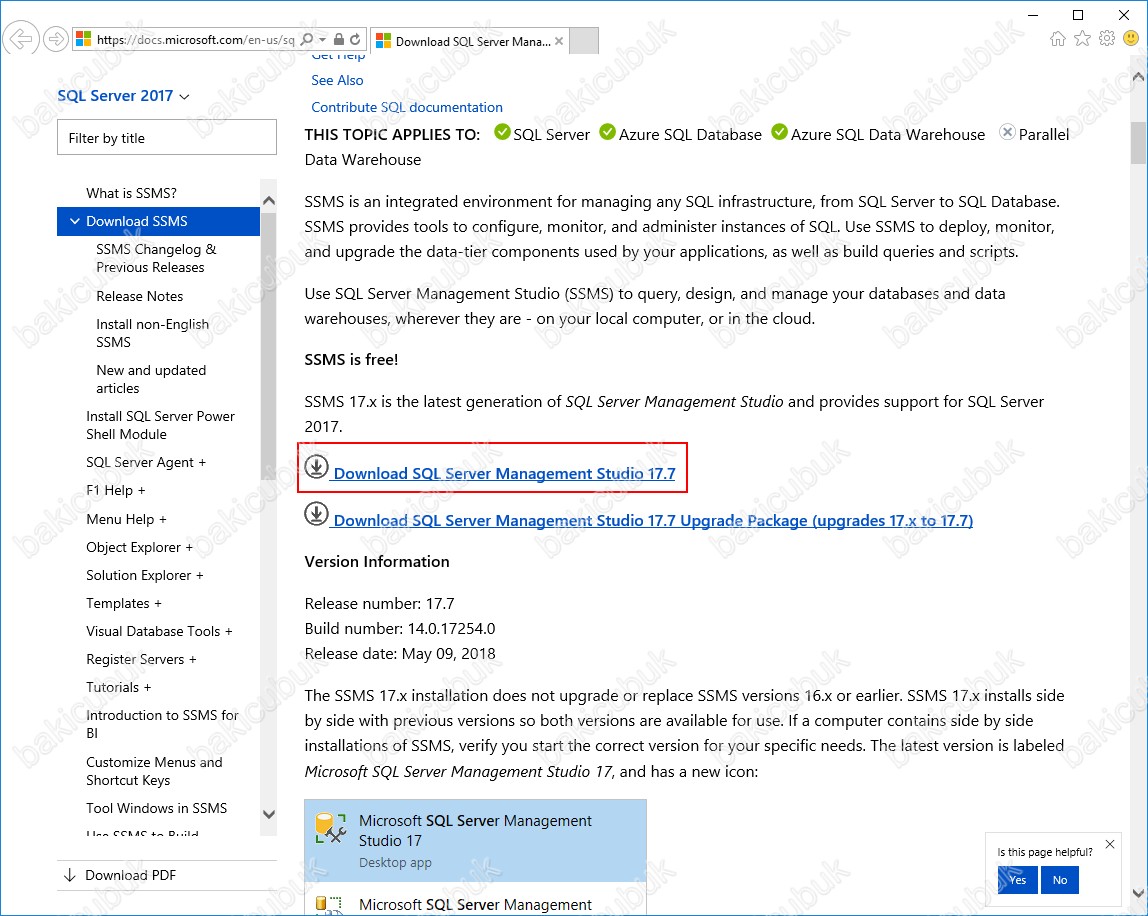Click the Filter by title field
The image size is (1148, 916).
pos(167,138)
